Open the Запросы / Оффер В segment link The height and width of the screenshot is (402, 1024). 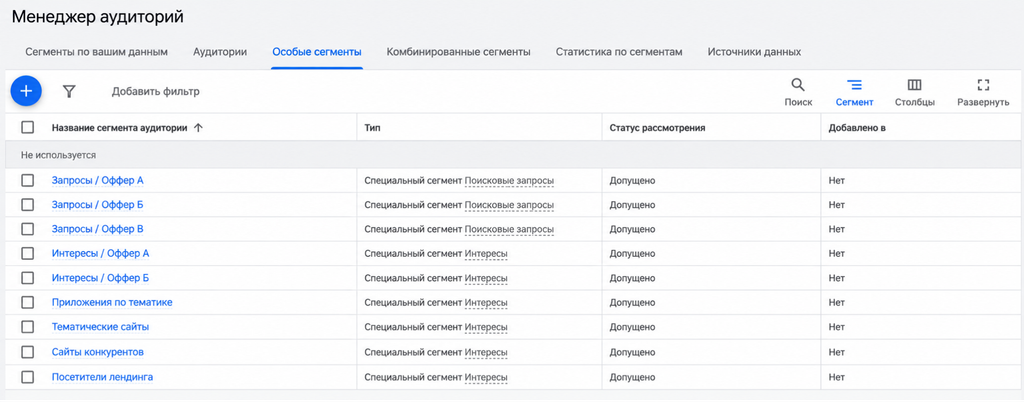point(97,229)
